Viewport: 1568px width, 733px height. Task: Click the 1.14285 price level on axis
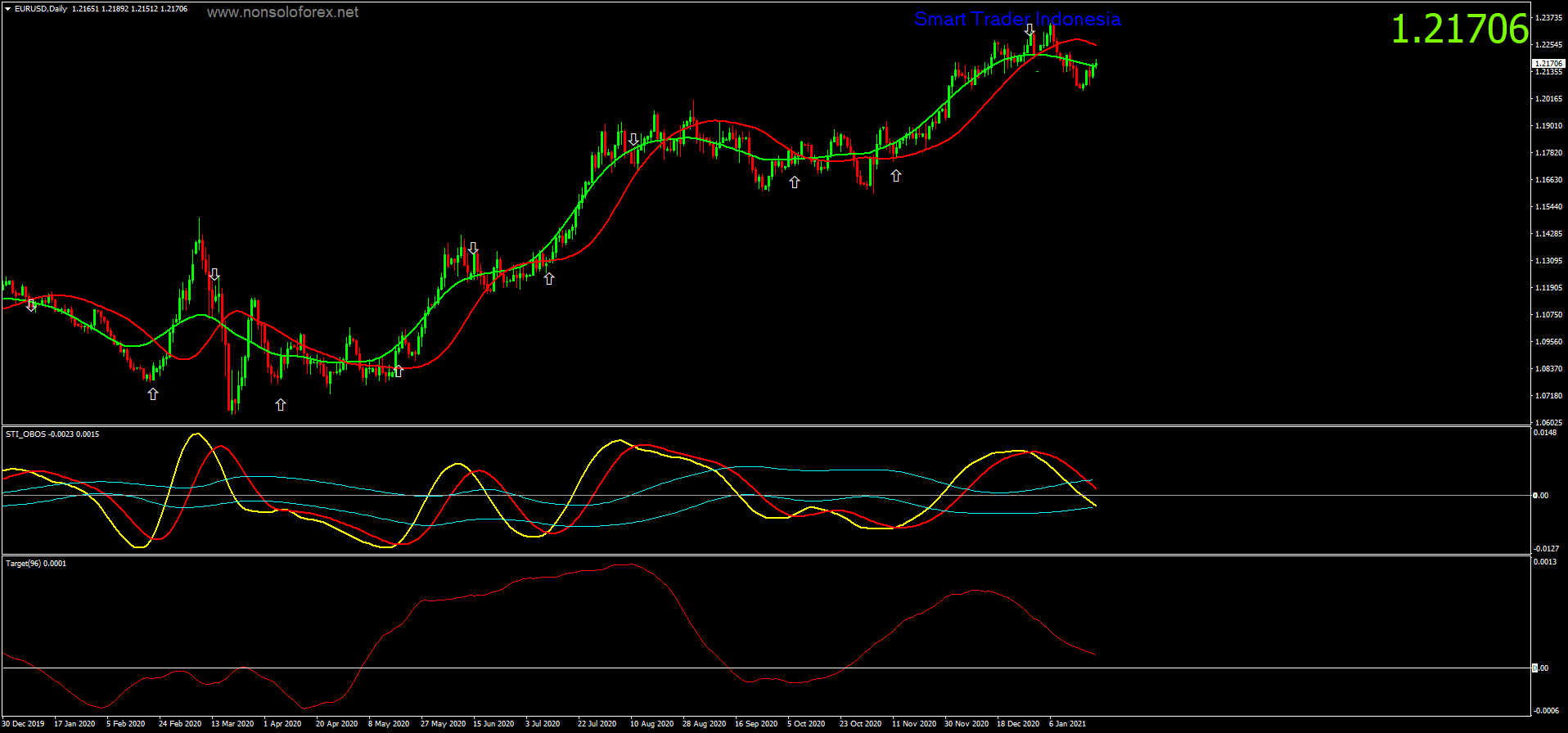1549,234
